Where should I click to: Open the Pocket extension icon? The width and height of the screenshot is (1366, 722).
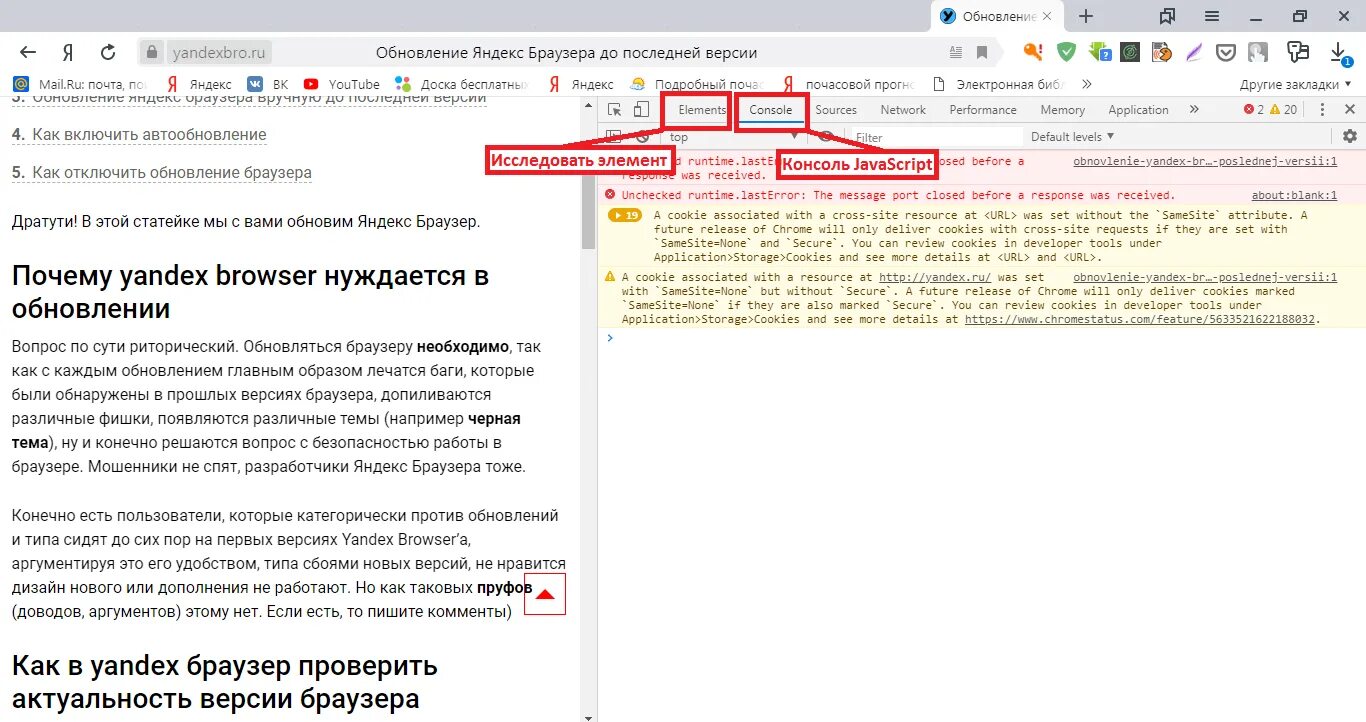pyautogui.click(x=1228, y=52)
